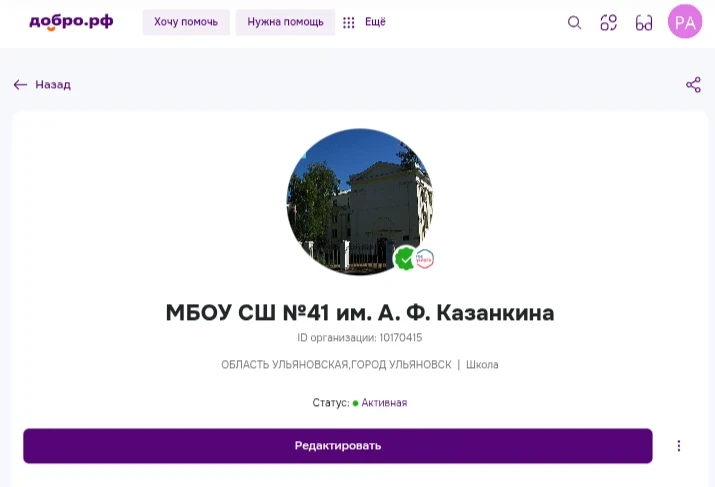Click the 'Редактировать' button

pos(338,446)
